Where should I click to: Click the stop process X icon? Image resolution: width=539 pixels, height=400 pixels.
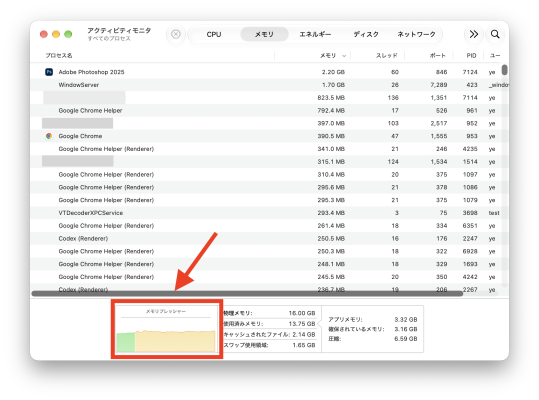pyautogui.click(x=176, y=34)
